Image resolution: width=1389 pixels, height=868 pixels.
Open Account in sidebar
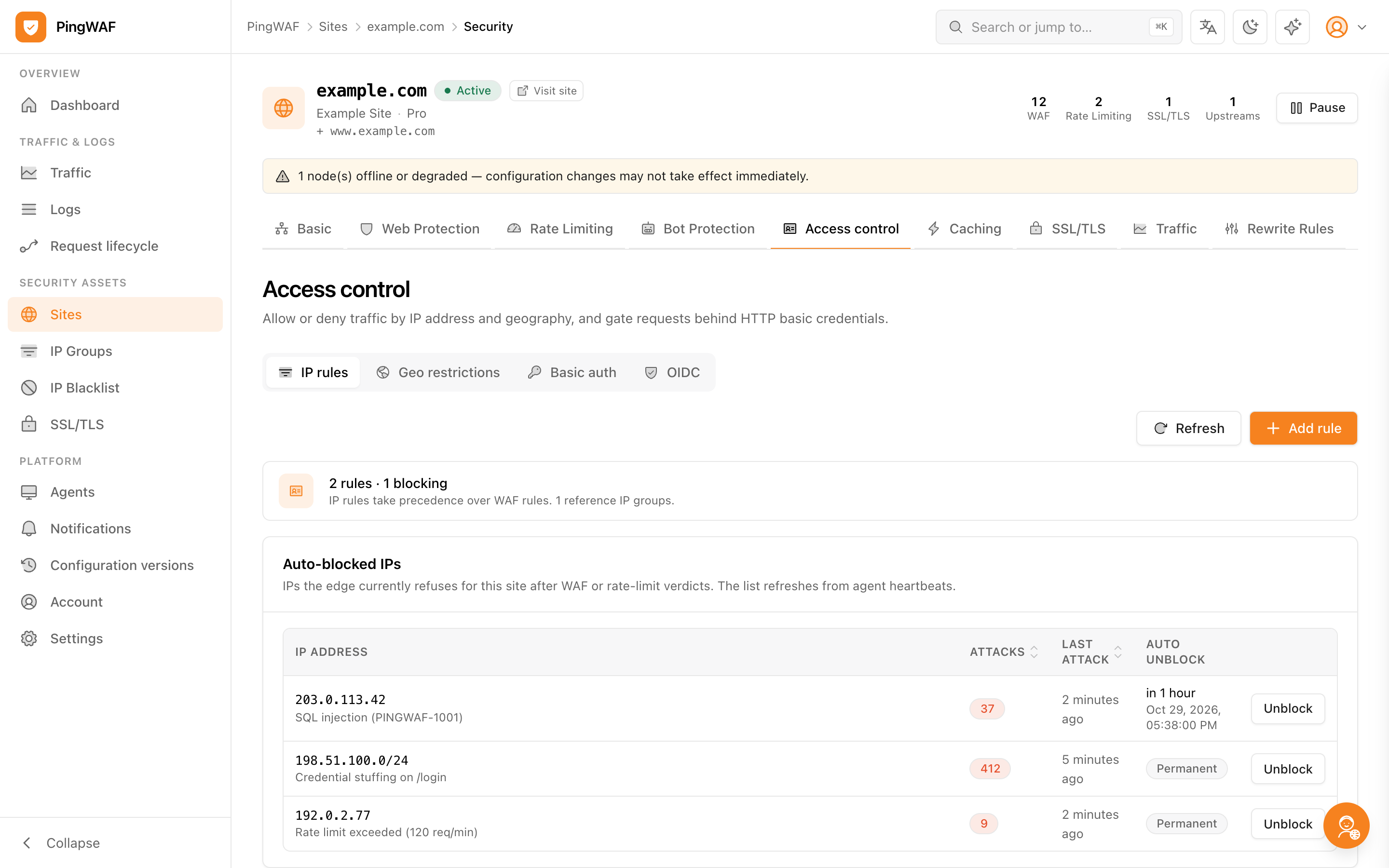tap(115, 602)
